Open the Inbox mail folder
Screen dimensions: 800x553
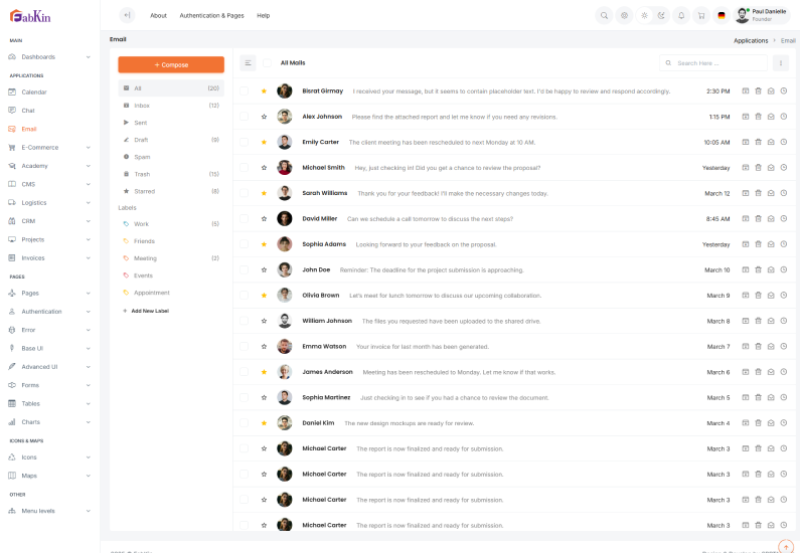pos(142,105)
